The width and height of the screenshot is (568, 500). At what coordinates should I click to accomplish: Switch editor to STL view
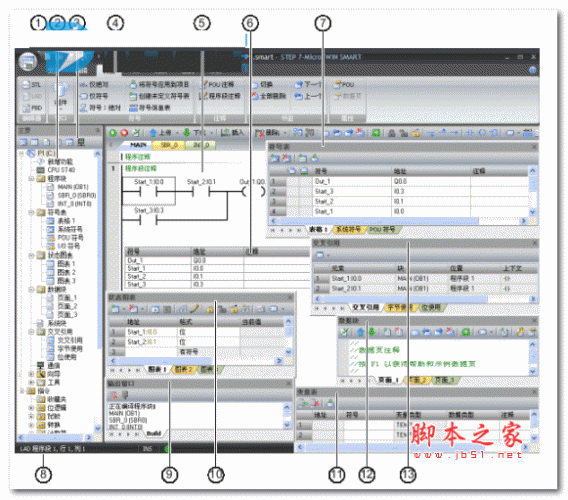tap(32, 85)
